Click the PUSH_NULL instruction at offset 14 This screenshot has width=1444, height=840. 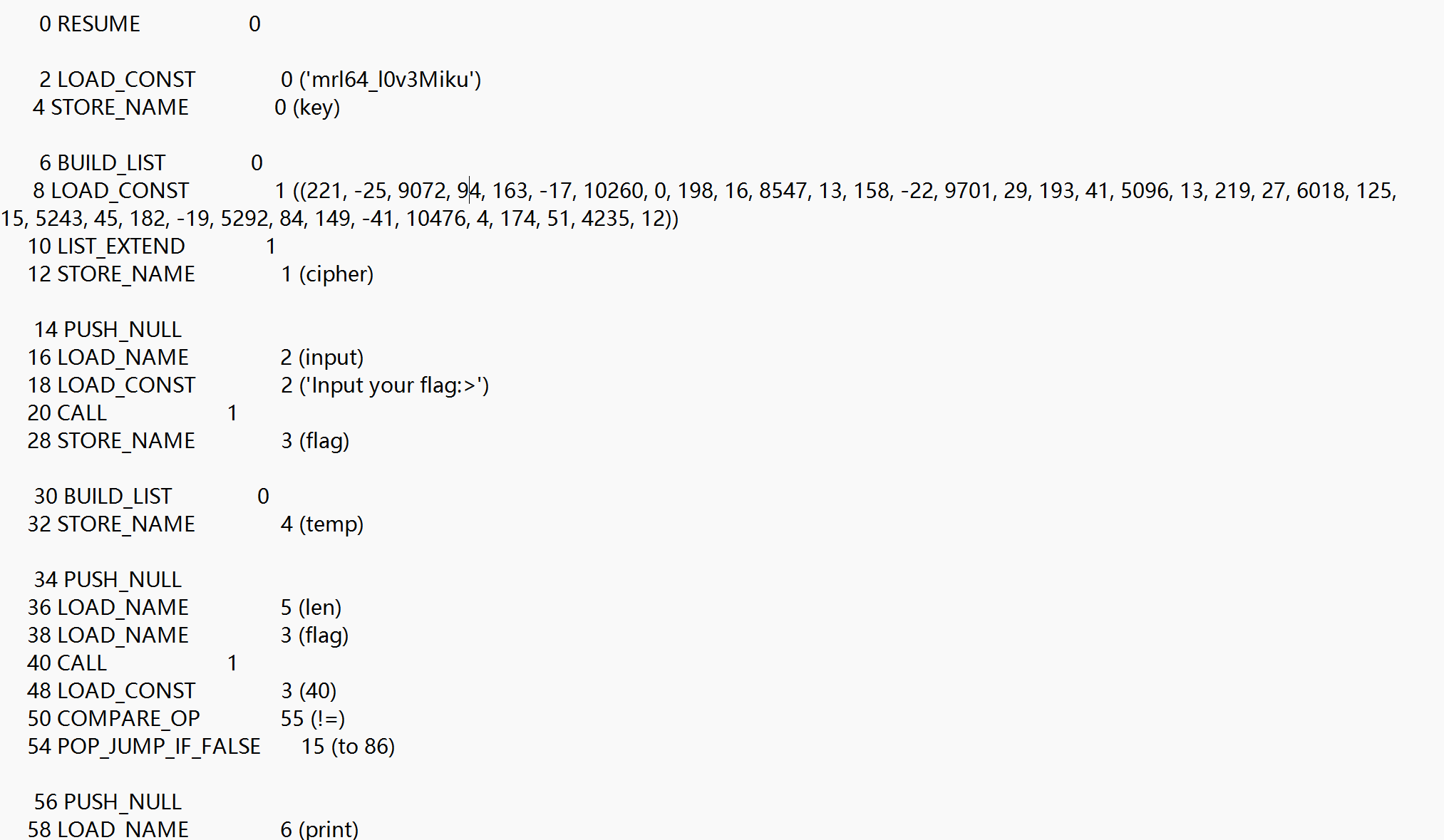pos(122,330)
